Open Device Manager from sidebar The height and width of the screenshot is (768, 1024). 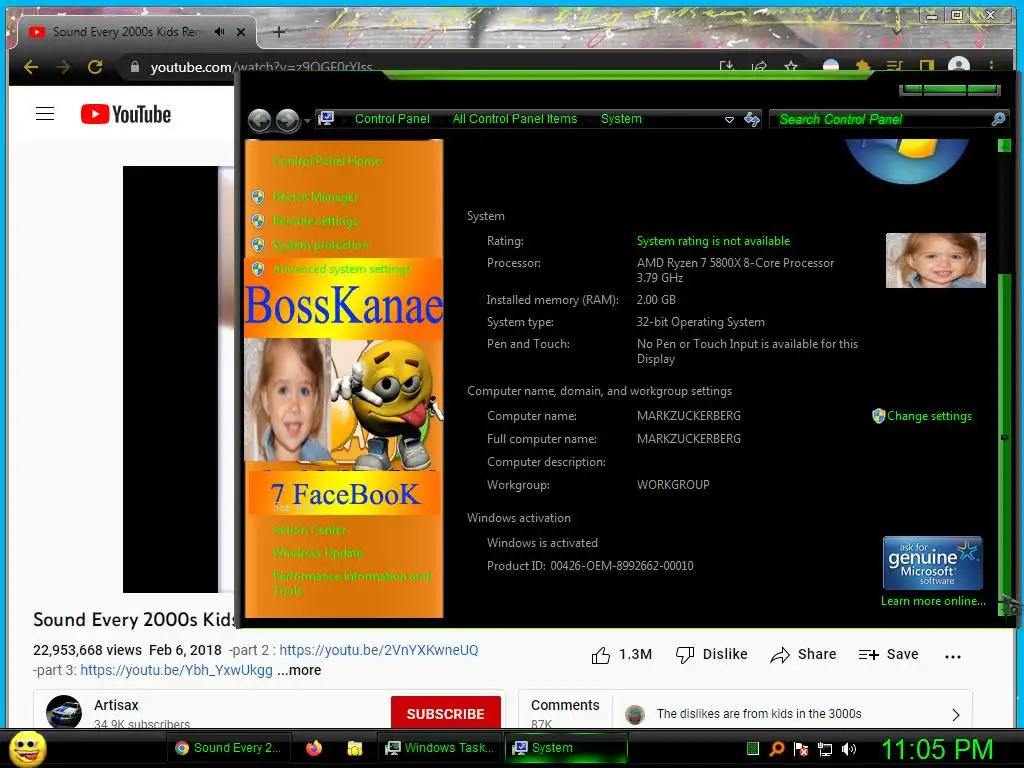[315, 197]
